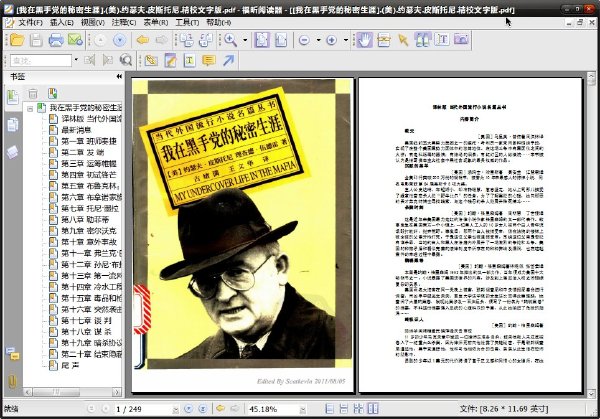Go to previous page using up arrow

click(x=100, y=40)
